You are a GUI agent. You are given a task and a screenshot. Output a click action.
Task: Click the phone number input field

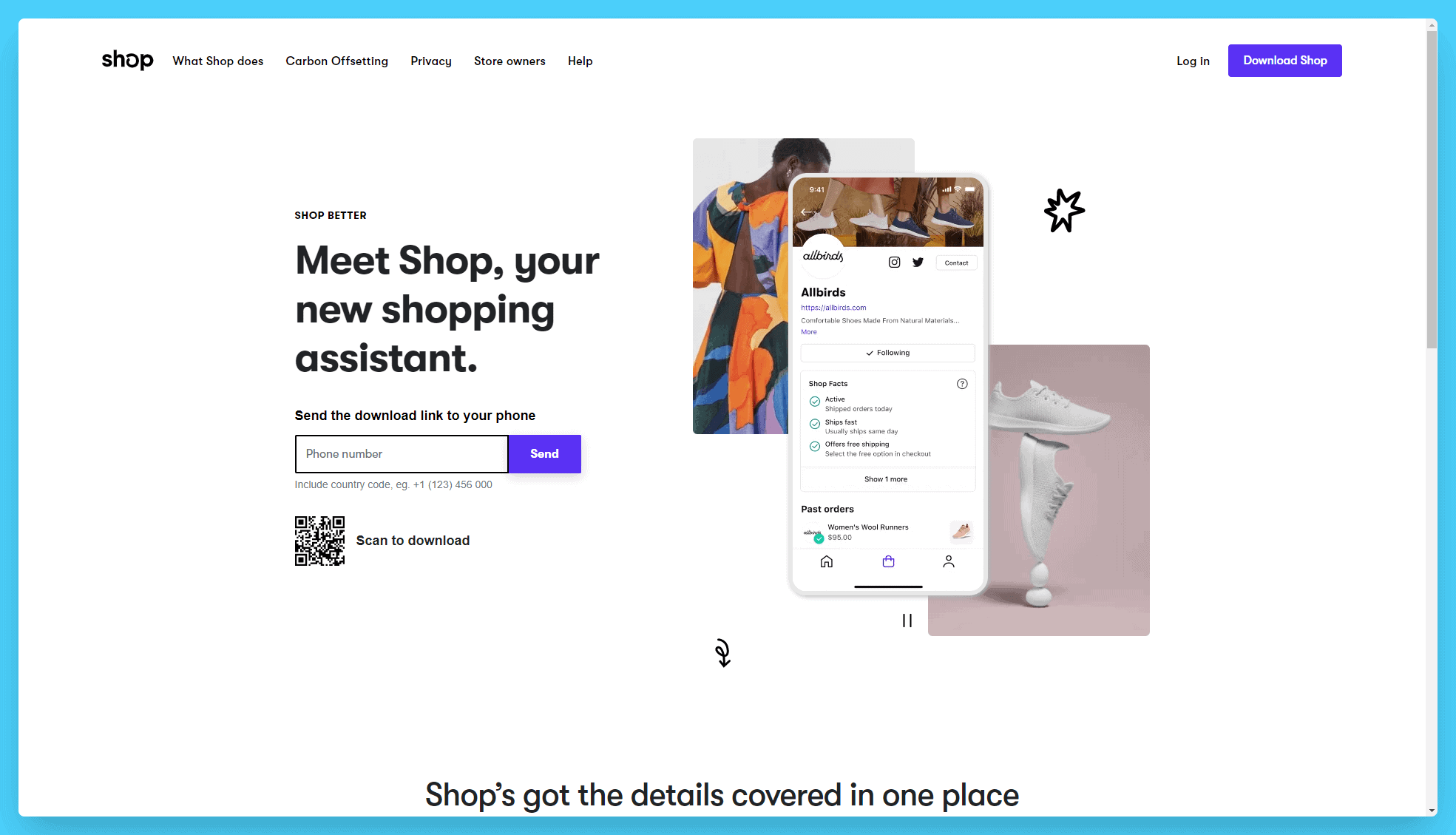[401, 454]
